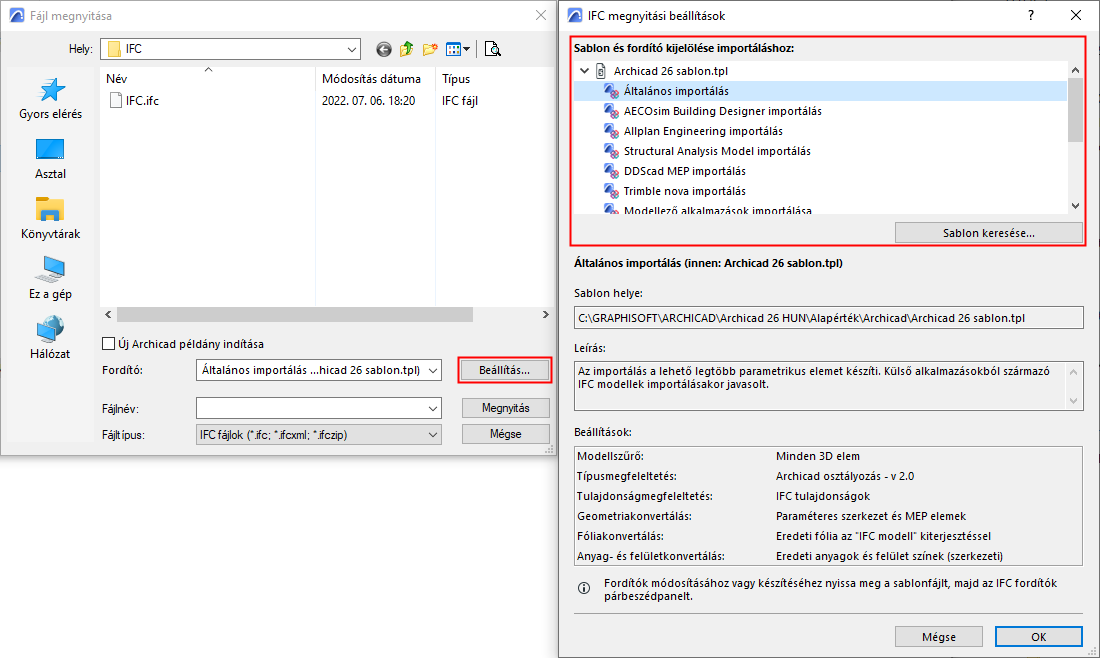This screenshot has width=1100, height=658.
Task: Click the template file icon beside Archicad 26 sablon.tpl
Action: pos(601,71)
